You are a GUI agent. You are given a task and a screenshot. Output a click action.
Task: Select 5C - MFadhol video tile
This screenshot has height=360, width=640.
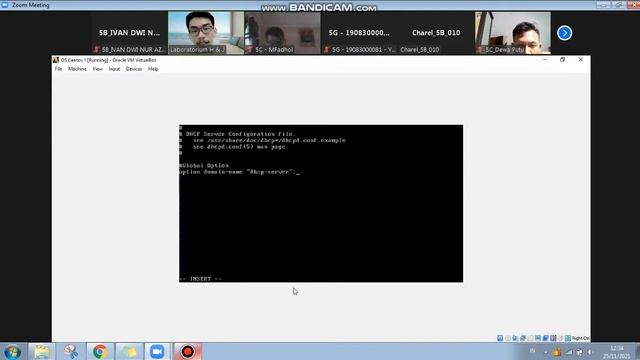[282, 33]
